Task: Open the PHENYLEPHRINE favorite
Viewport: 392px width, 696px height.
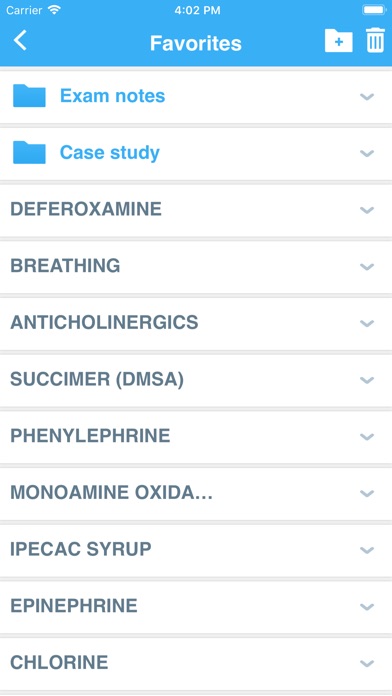Action: click(196, 436)
